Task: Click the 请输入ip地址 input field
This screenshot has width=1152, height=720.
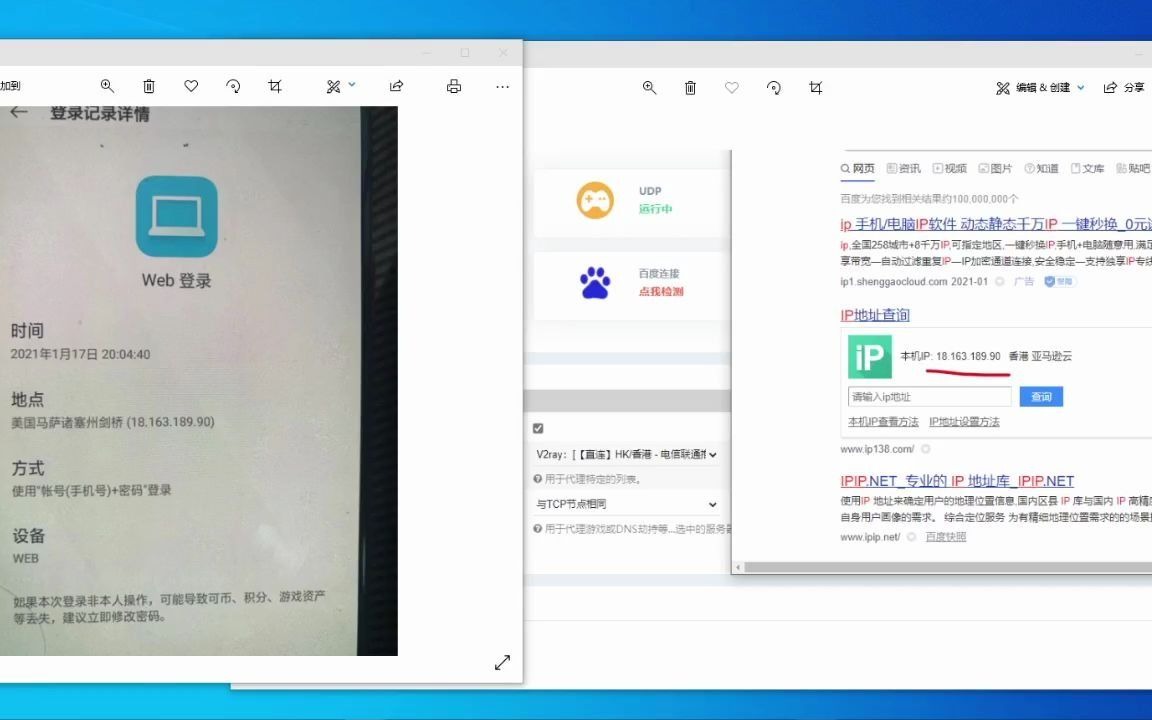Action: tap(928, 396)
